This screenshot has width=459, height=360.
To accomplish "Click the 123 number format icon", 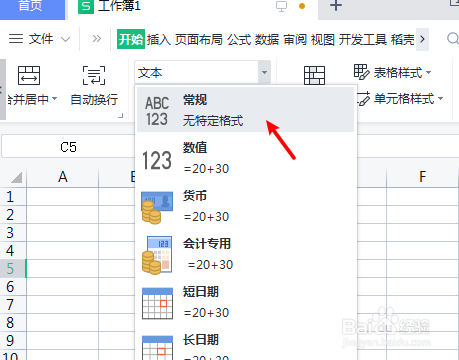I will tap(157, 160).
